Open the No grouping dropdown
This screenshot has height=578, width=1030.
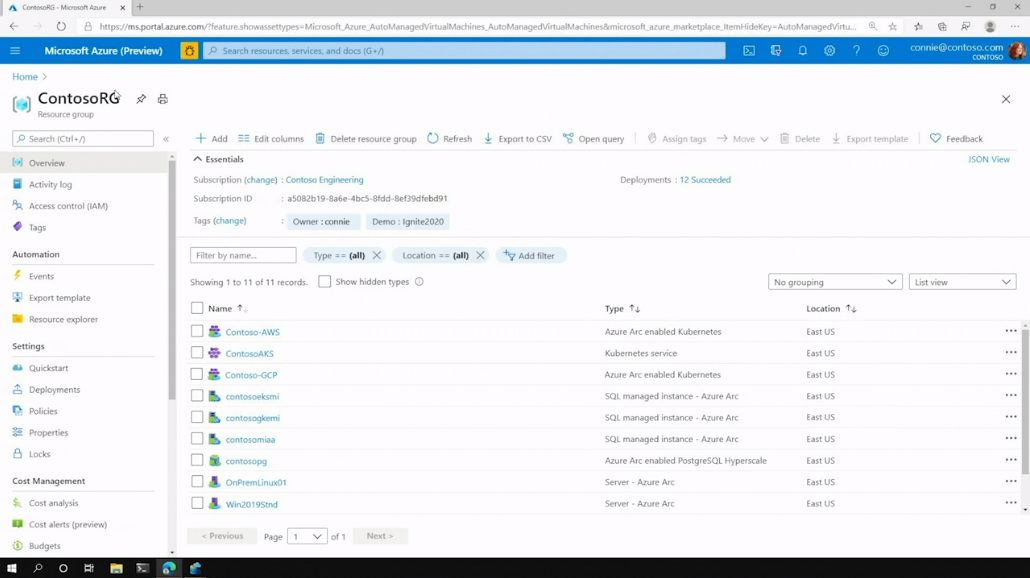(834, 282)
